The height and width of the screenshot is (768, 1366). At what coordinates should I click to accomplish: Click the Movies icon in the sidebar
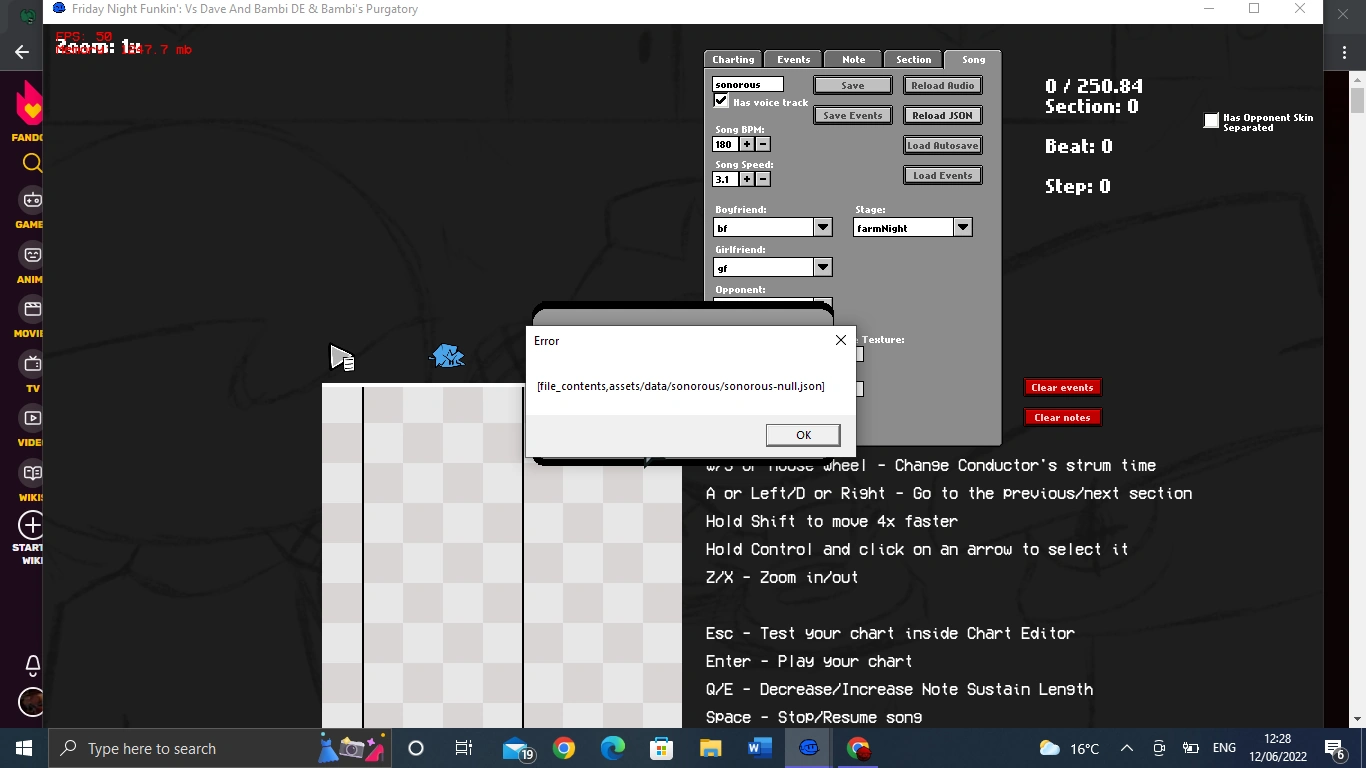[x=30, y=309]
